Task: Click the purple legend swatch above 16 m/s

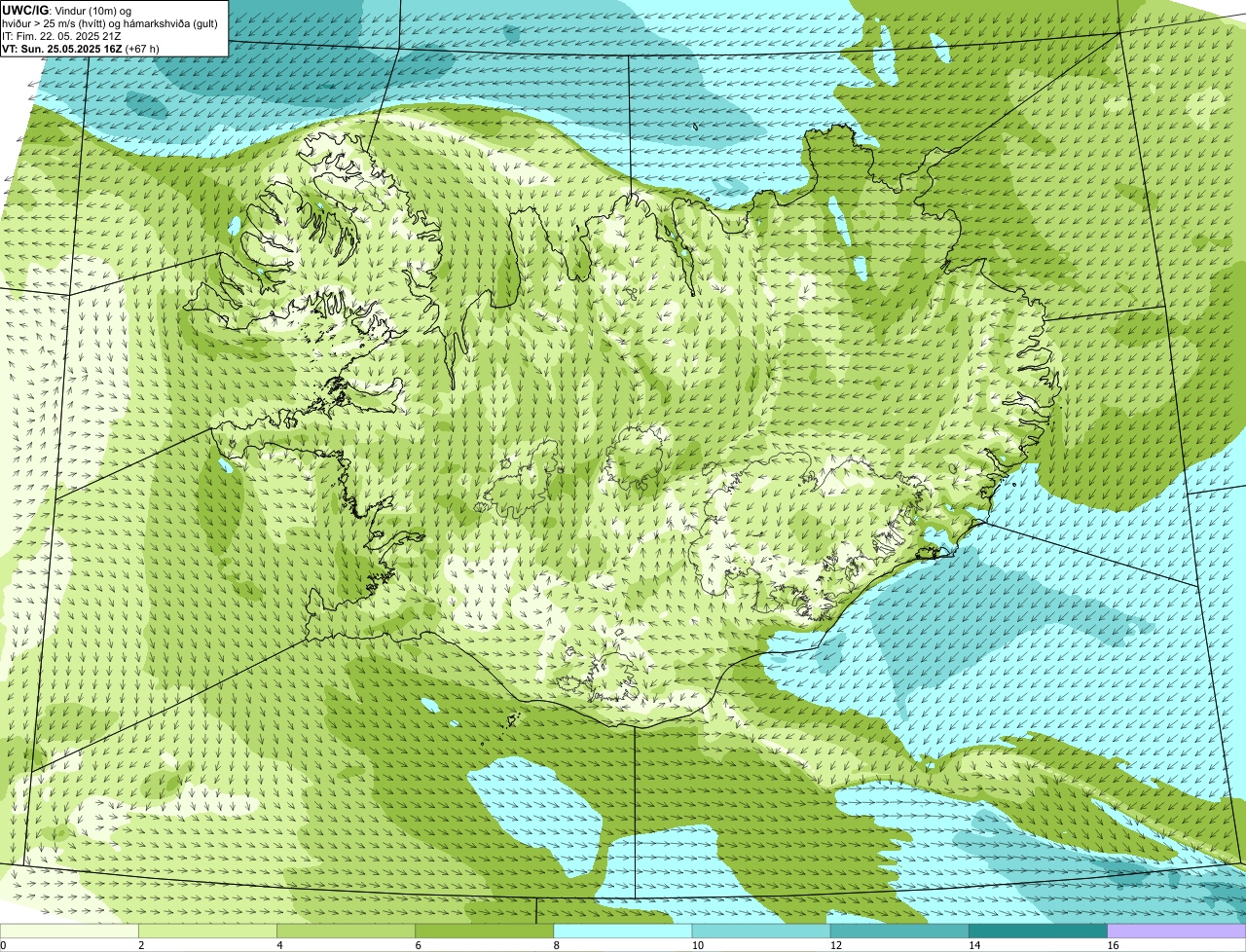Action: tap(1176, 931)
